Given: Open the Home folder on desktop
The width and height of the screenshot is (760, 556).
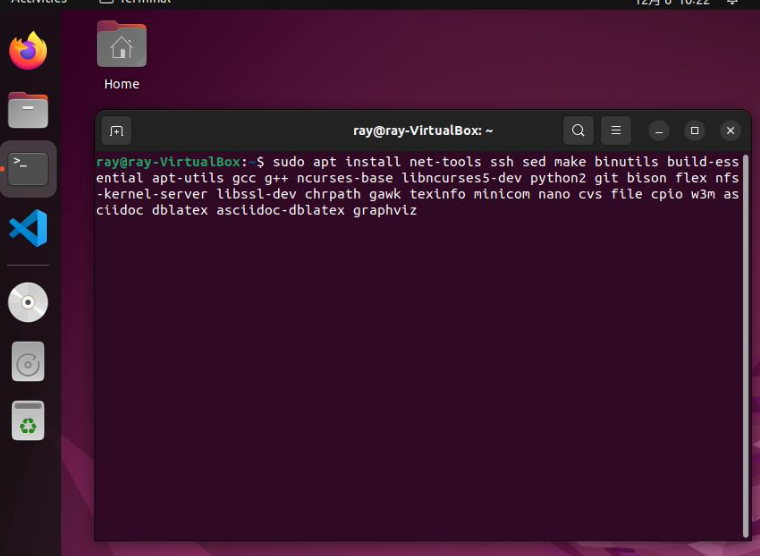Looking at the screenshot, I should point(122,45).
